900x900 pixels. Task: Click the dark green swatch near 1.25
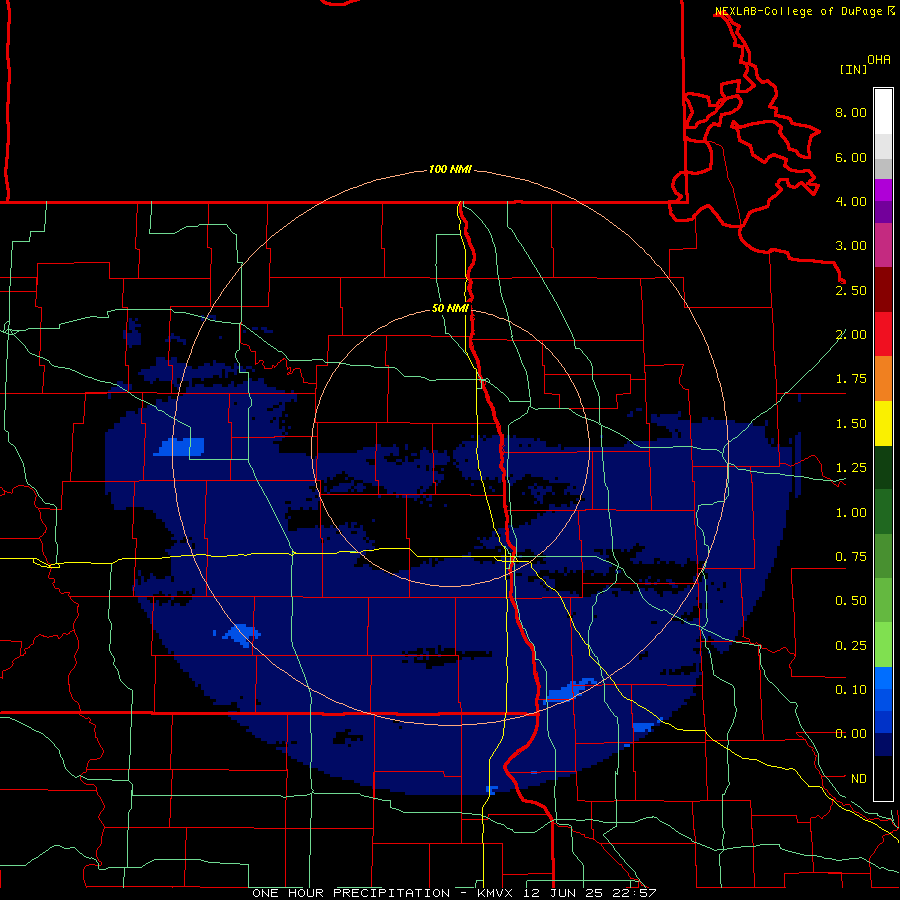(883, 467)
